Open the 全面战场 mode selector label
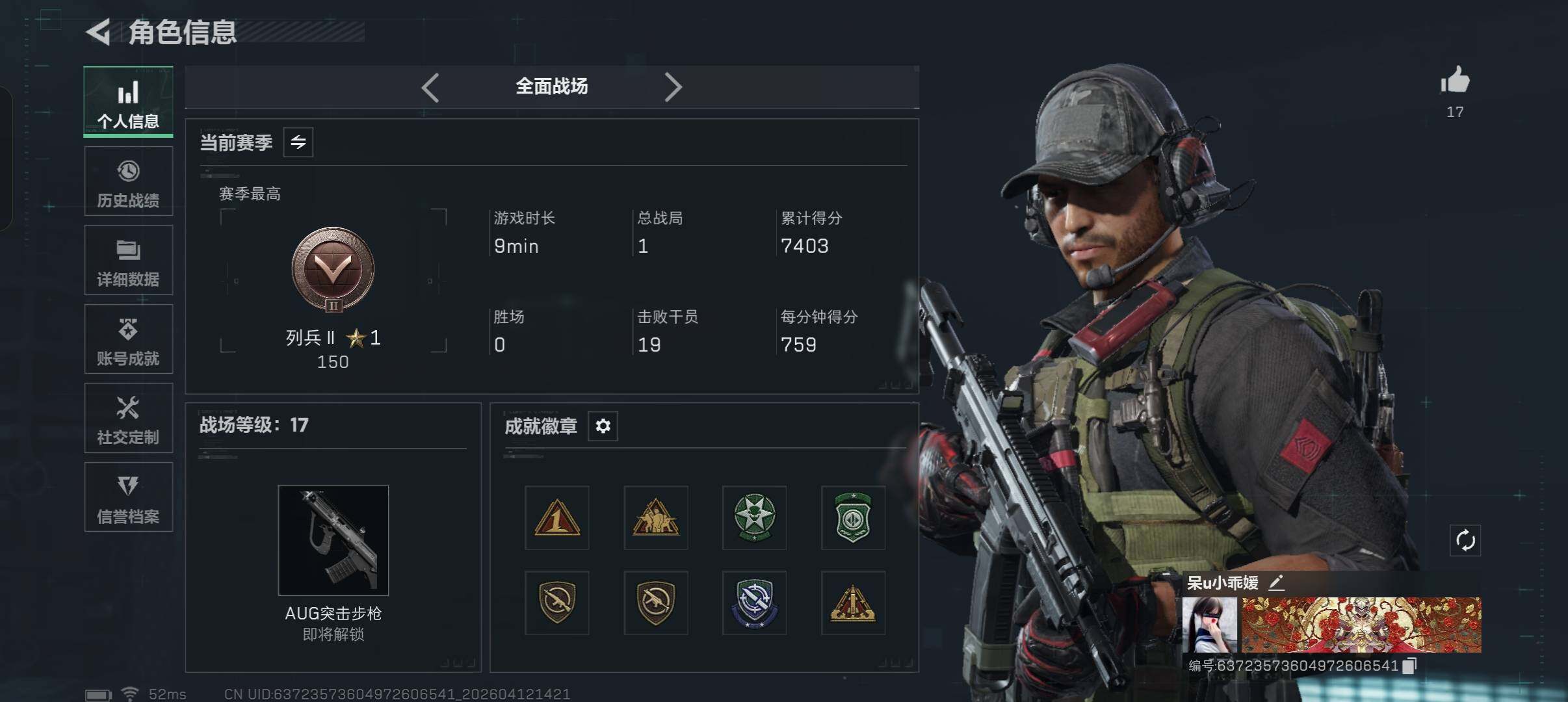 click(551, 86)
